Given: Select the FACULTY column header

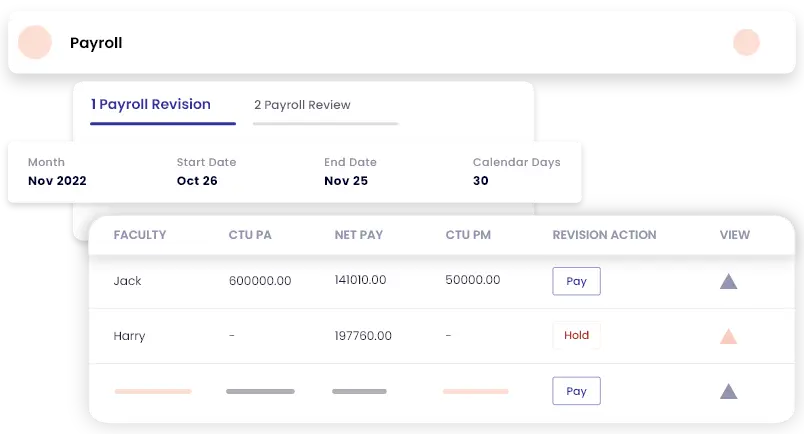Looking at the screenshot, I should pos(139,235).
